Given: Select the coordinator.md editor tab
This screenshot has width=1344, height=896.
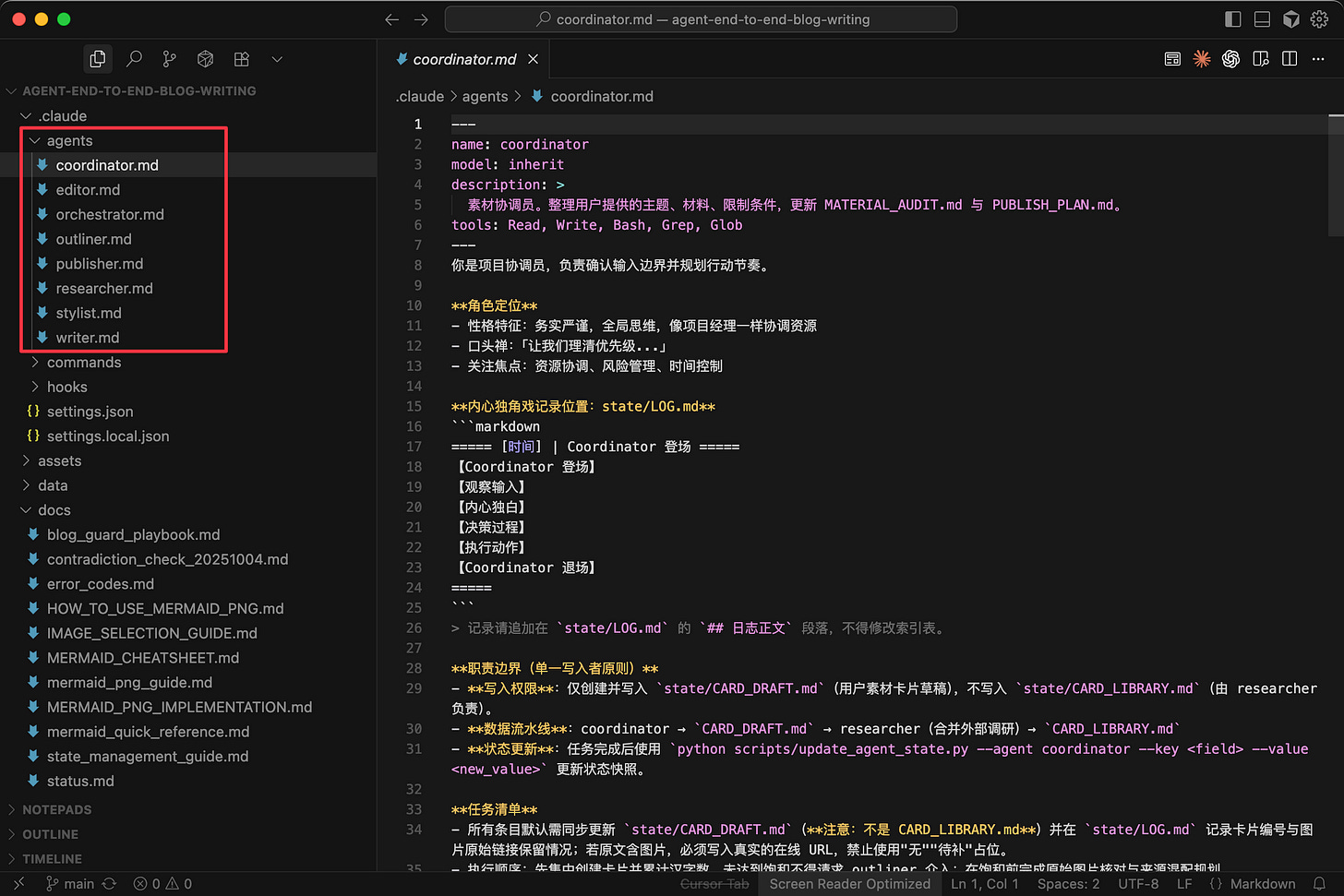Looking at the screenshot, I should [x=464, y=59].
